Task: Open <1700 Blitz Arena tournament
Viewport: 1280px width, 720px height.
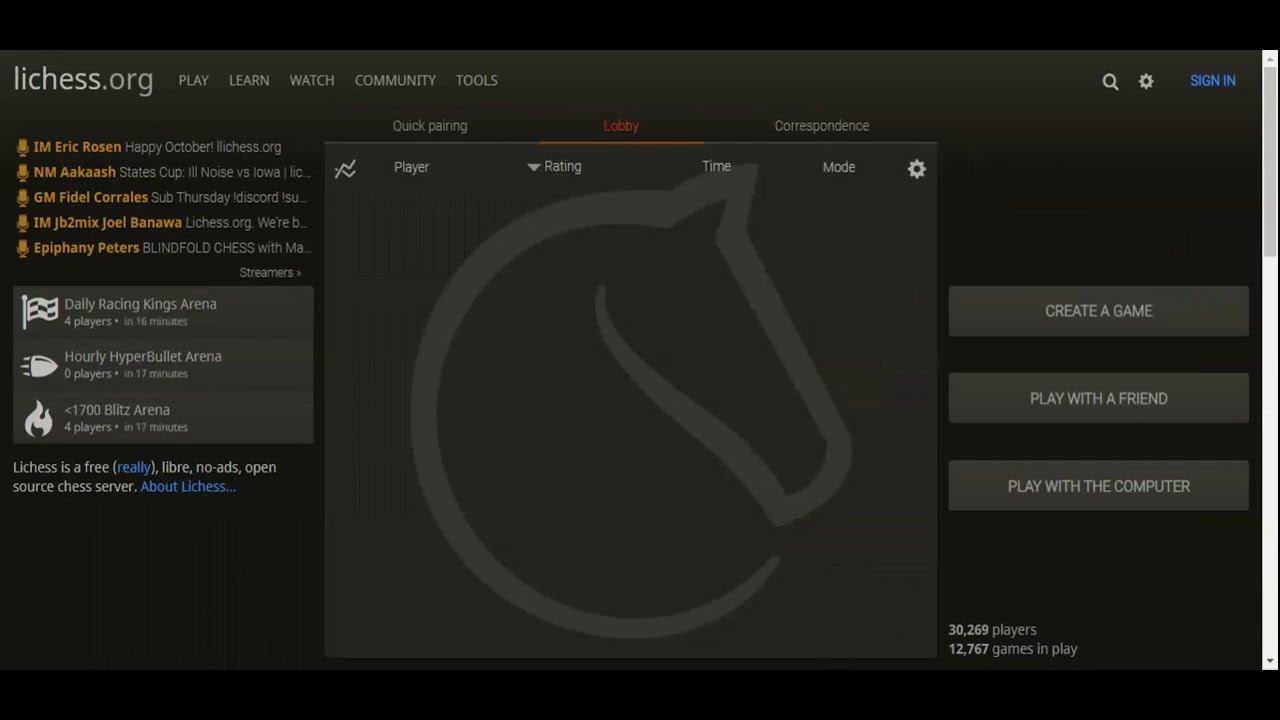Action: tap(163, 418)
